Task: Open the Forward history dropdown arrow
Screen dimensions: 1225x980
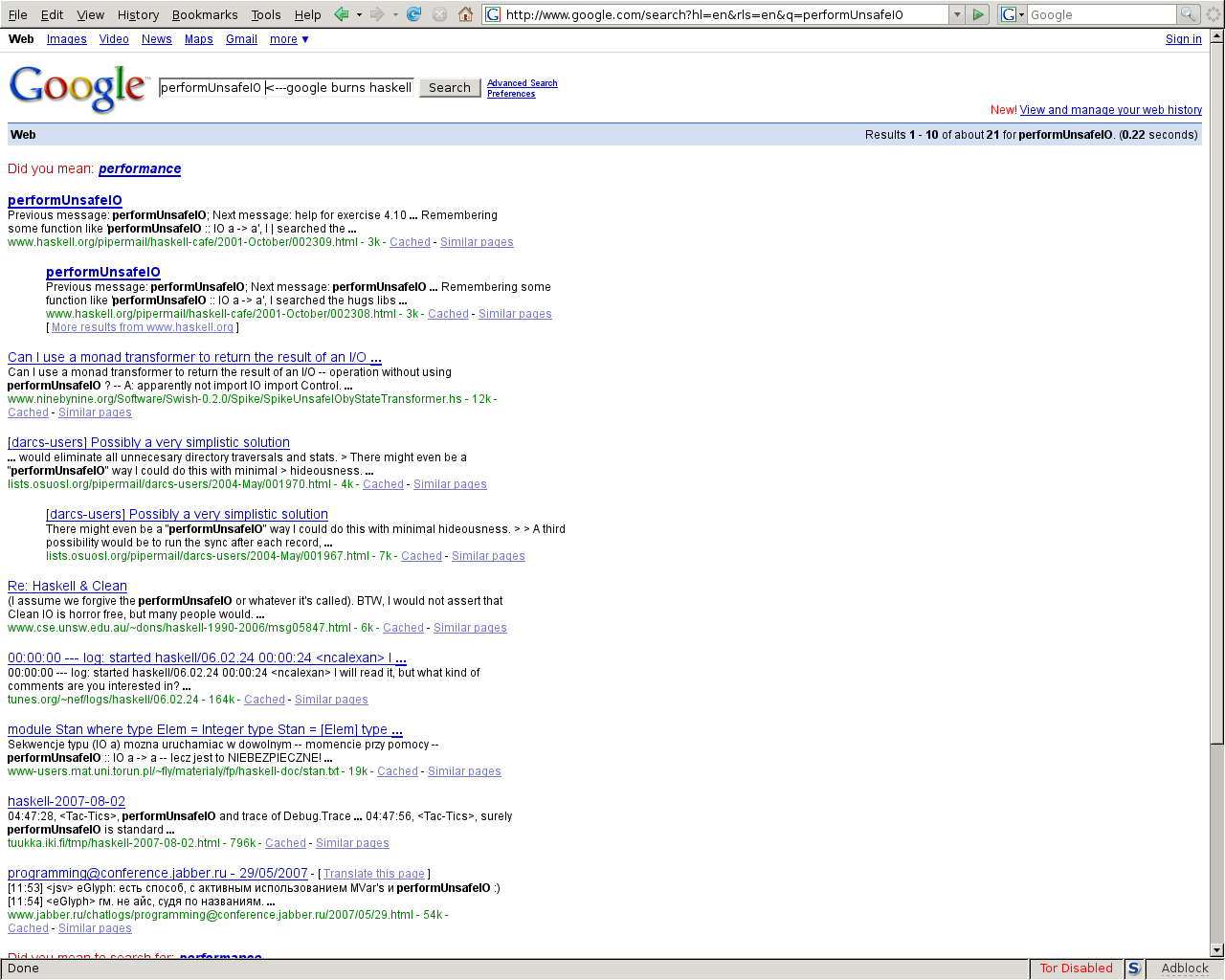Action: click(394, 14)
